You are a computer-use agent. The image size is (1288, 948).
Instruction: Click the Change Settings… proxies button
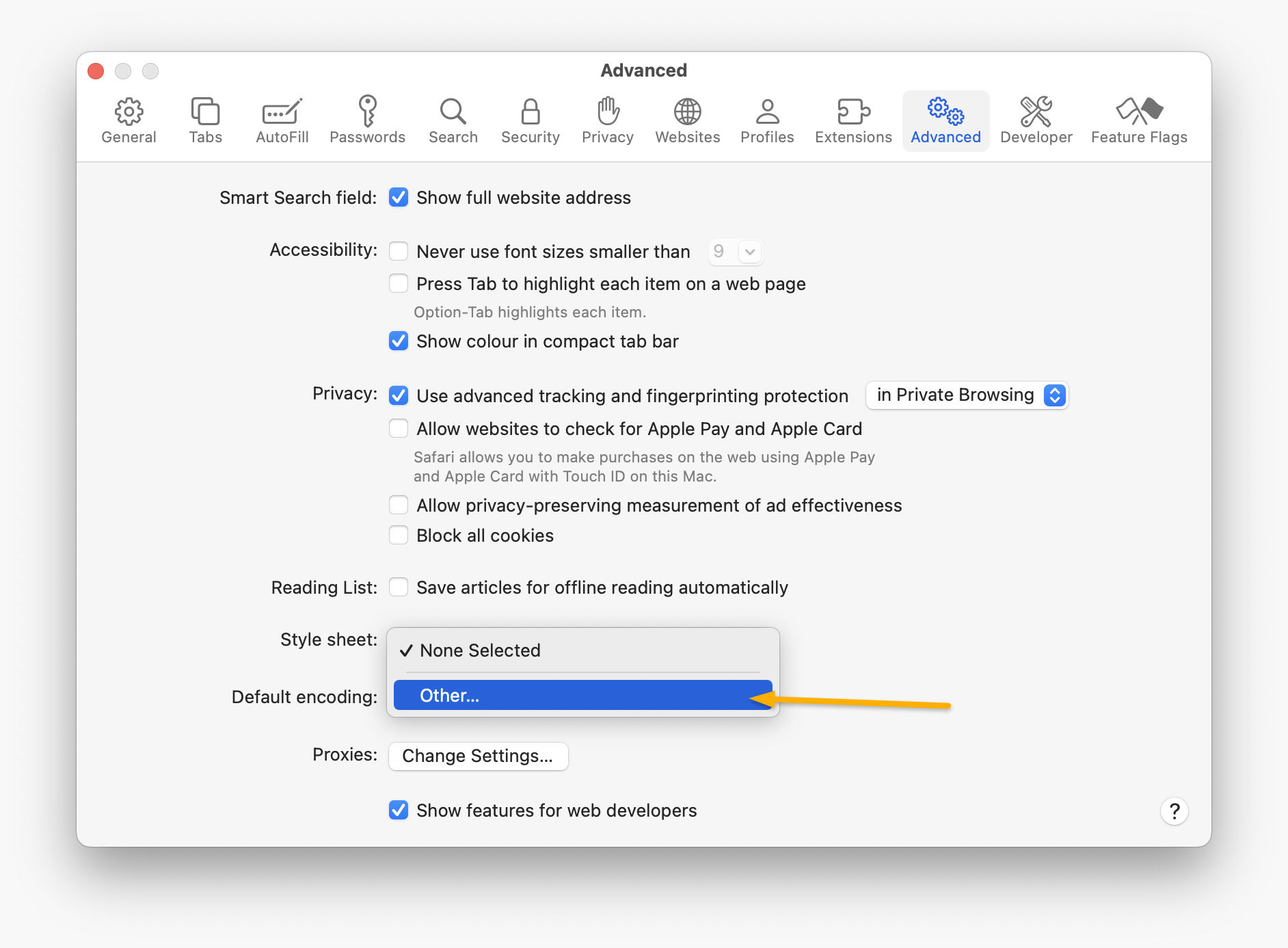click(478, 756)
